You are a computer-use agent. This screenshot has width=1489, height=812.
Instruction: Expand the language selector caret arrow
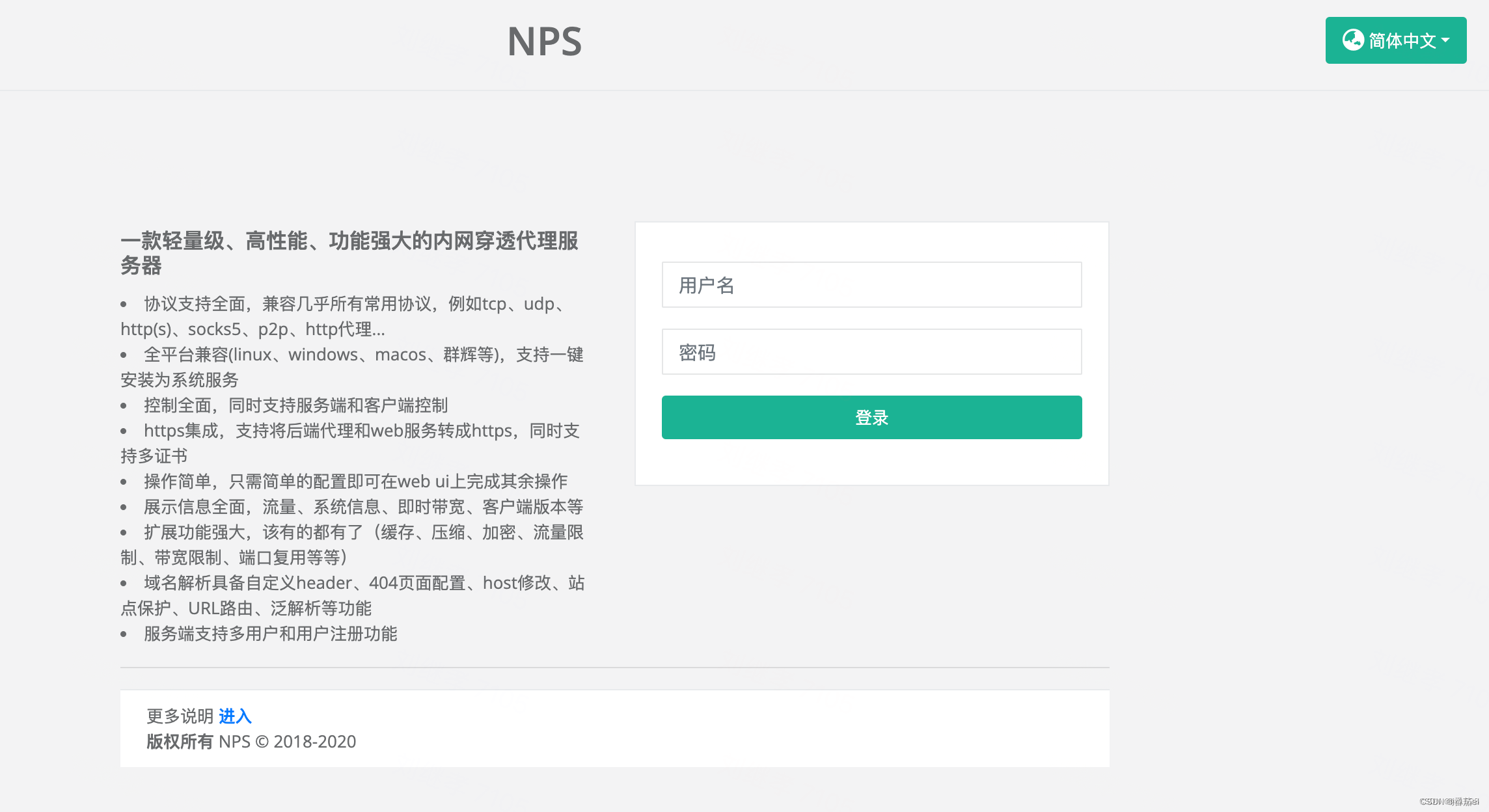click(1446, 40)
